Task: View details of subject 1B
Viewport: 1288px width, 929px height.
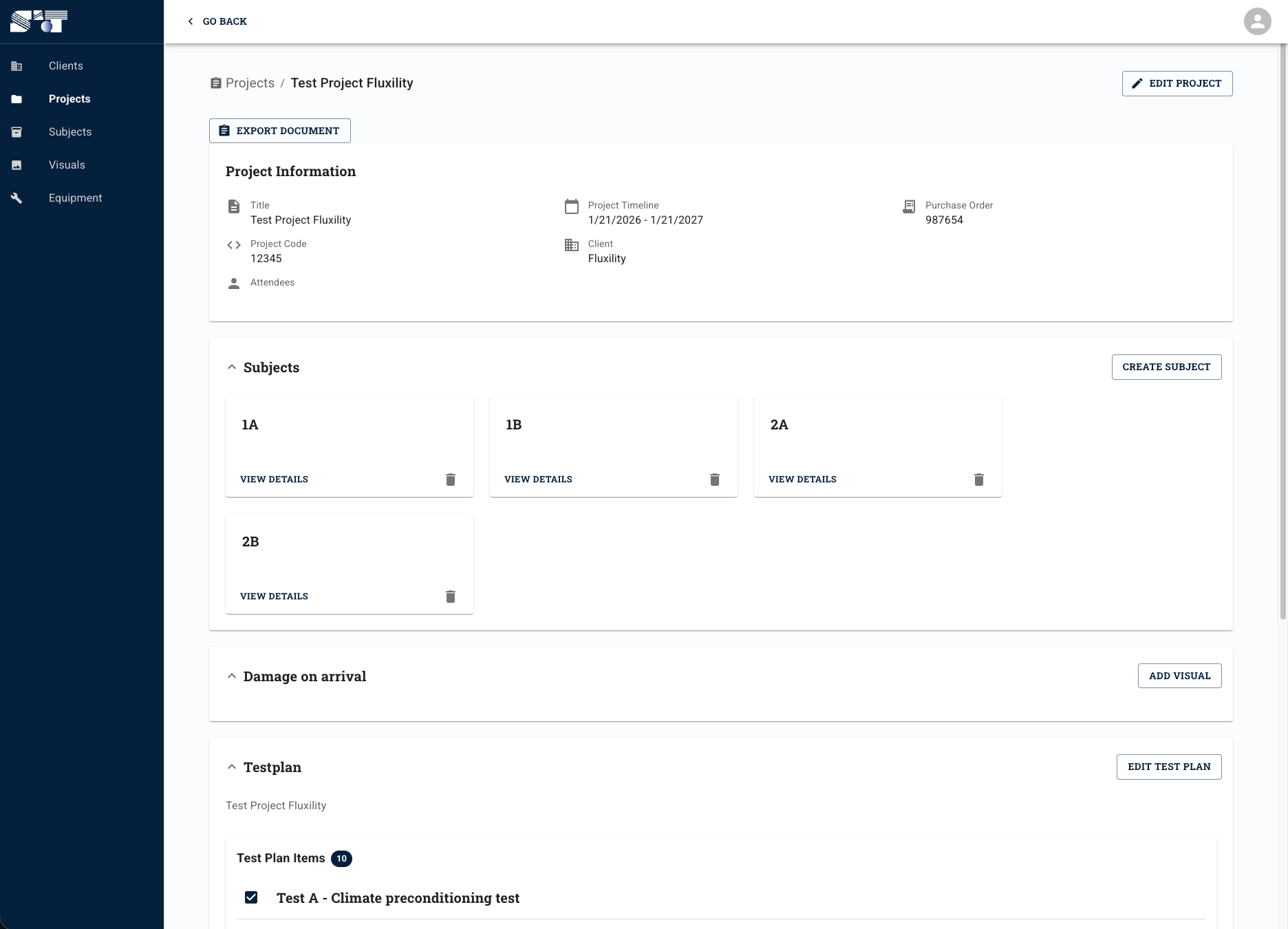Action: pos(538,480)
